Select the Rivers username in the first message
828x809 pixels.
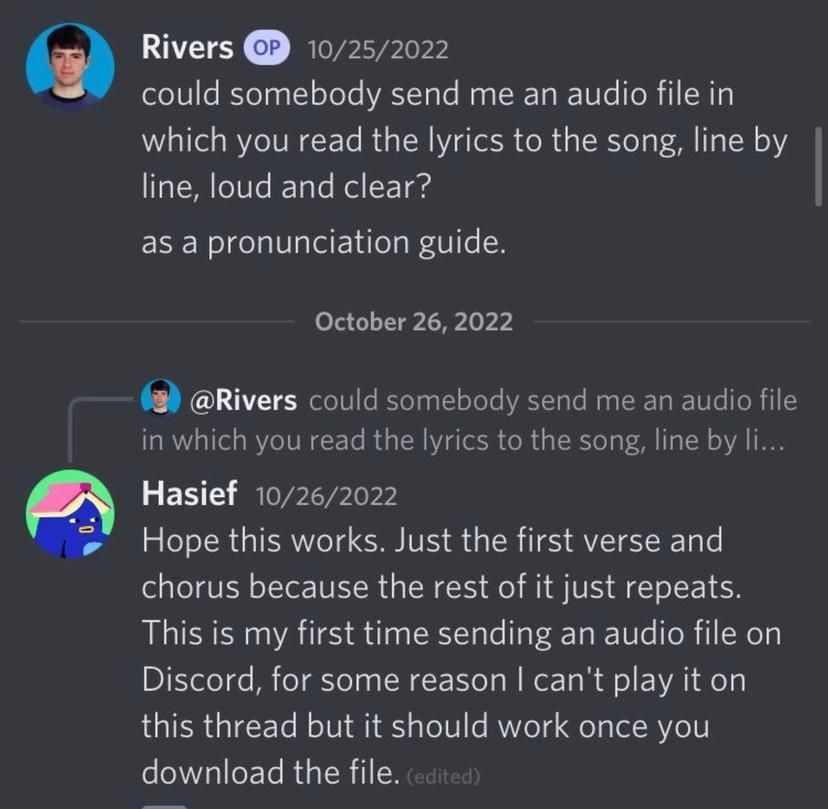(x=187, y=48)
